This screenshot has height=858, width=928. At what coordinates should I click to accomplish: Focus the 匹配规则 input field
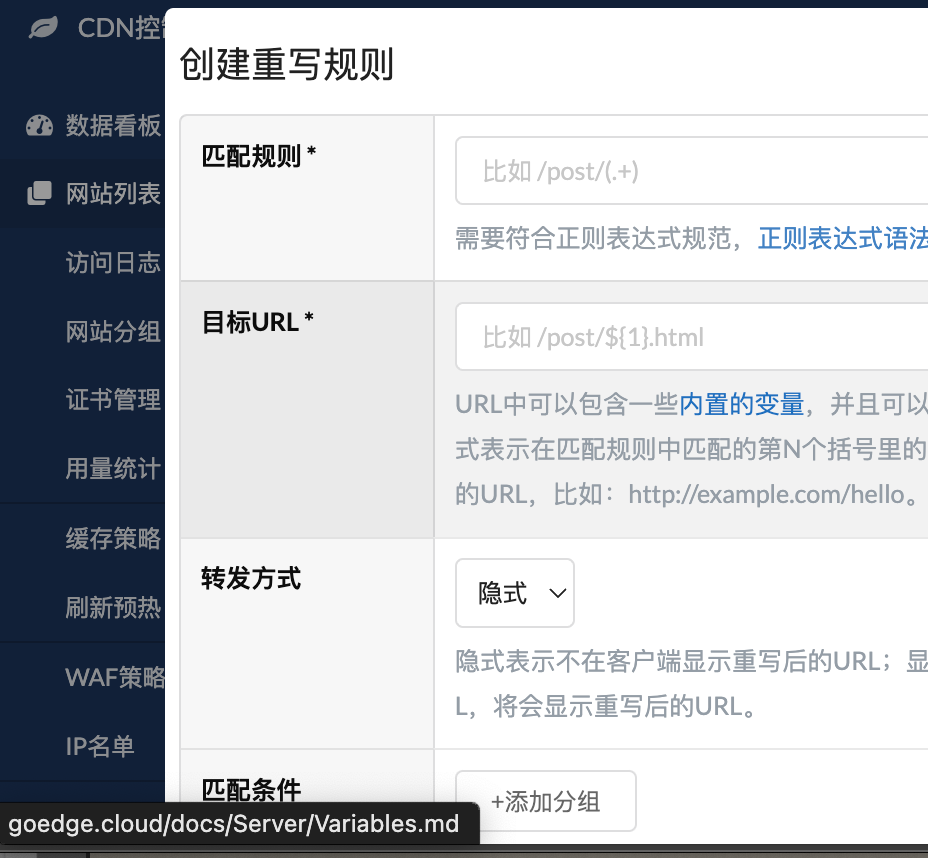tap(692, 171)
